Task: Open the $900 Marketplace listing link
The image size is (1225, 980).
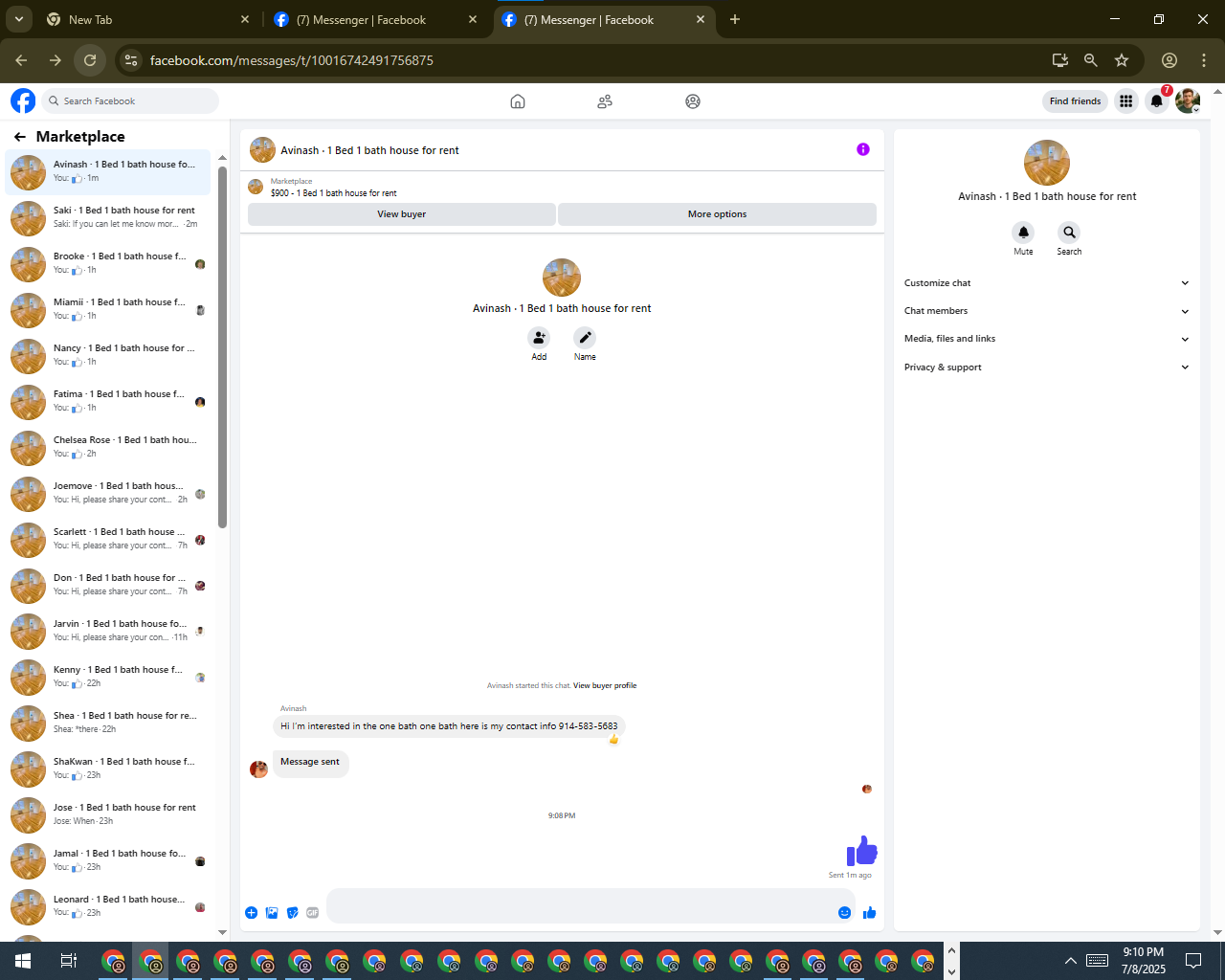Action: pos(333,193)
